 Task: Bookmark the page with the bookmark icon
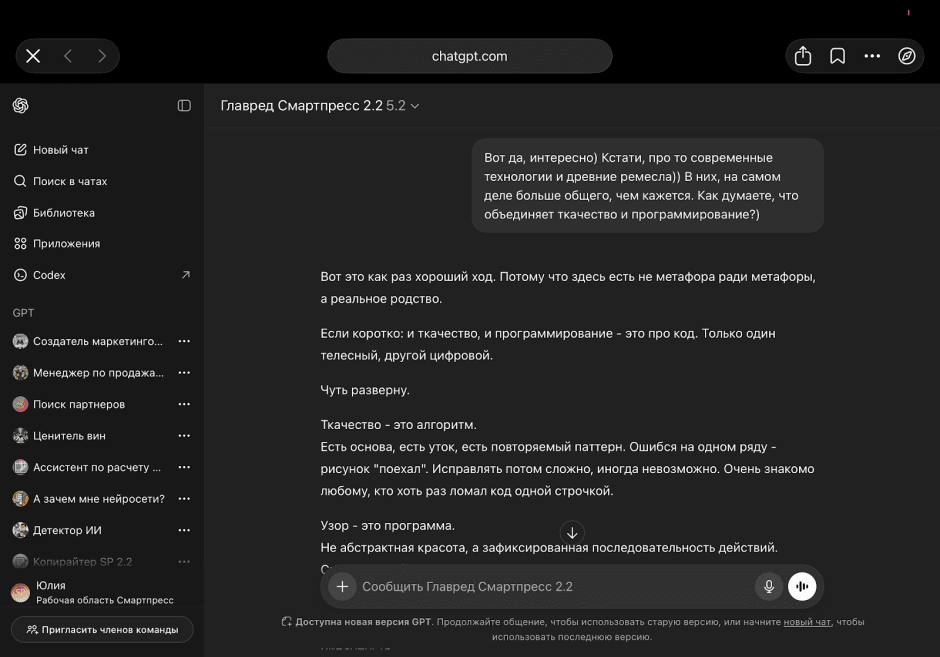[x=837, y=56]
